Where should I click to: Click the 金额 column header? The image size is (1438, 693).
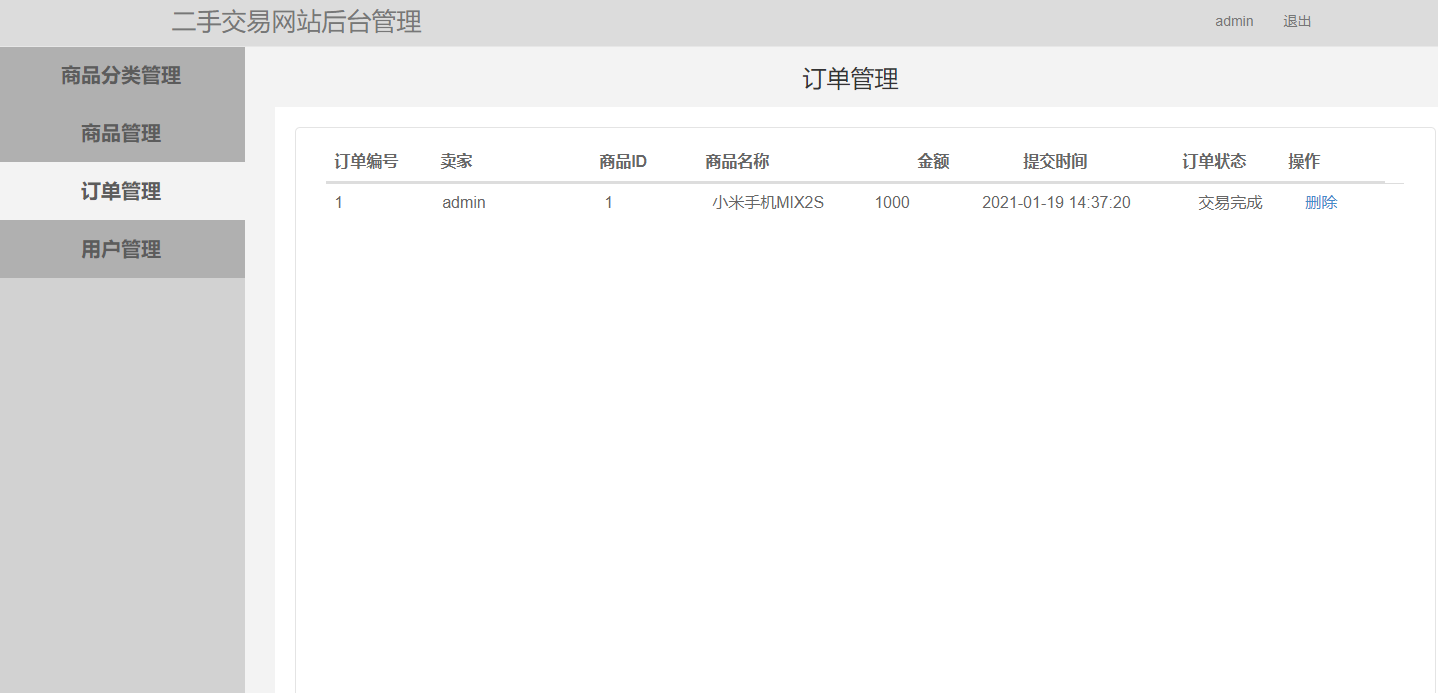934,160
